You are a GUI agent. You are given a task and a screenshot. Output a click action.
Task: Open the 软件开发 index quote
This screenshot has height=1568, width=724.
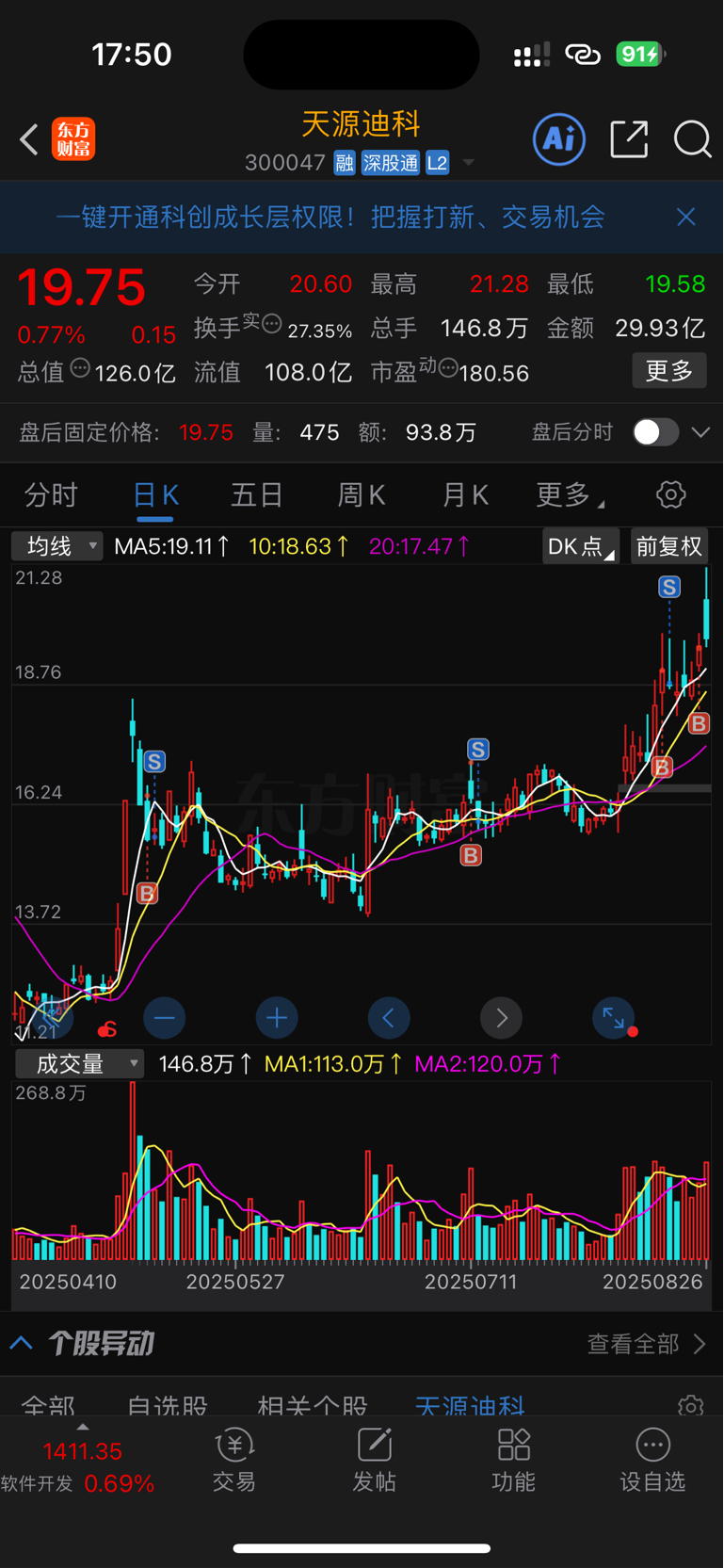[x=79, y=1466]
